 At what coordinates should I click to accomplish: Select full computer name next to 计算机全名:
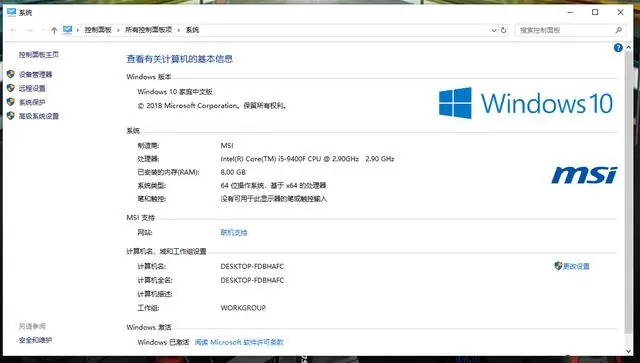[252, 280]
